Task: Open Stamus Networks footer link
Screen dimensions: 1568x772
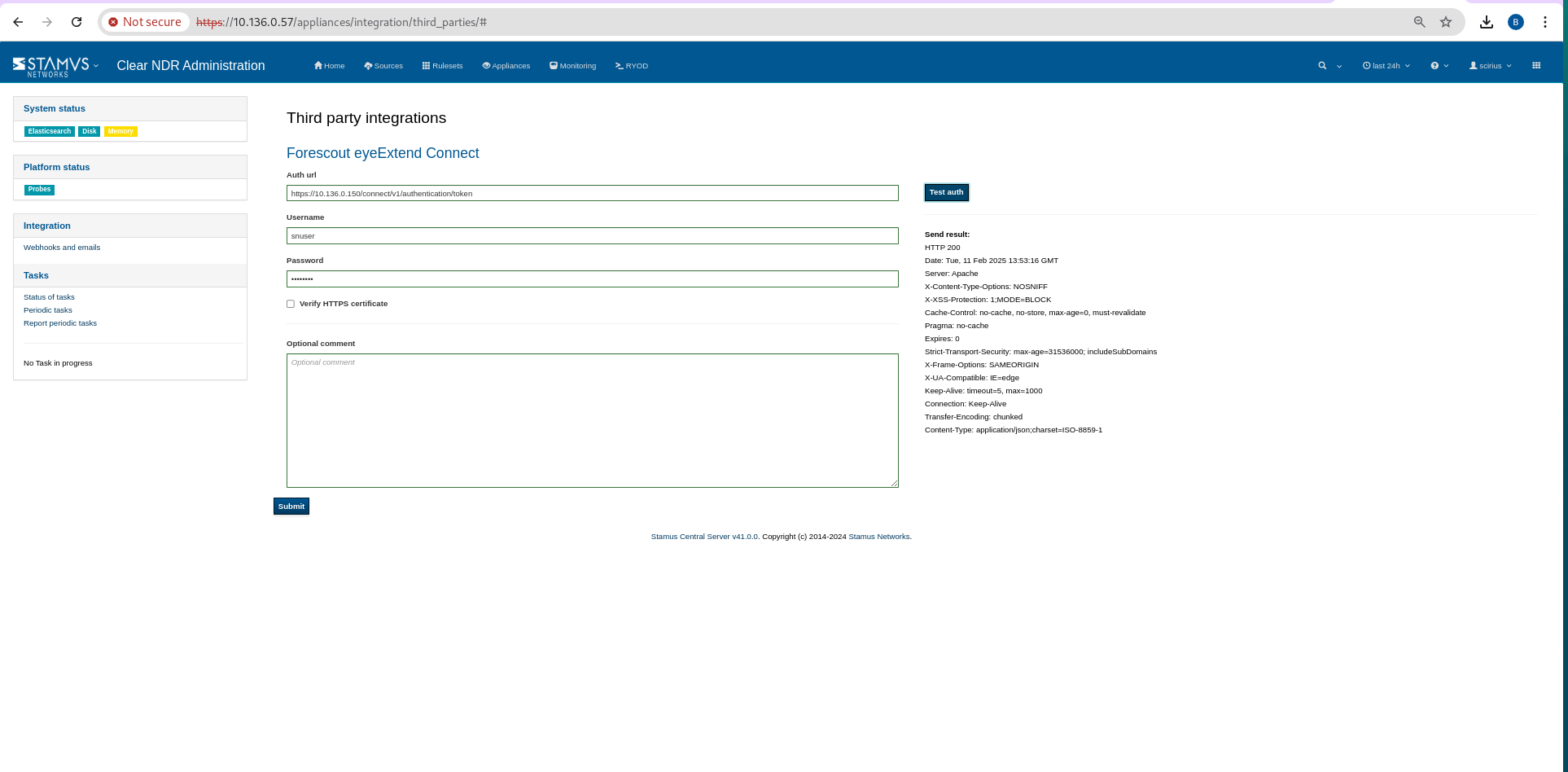Action: [x=879, y=537]
